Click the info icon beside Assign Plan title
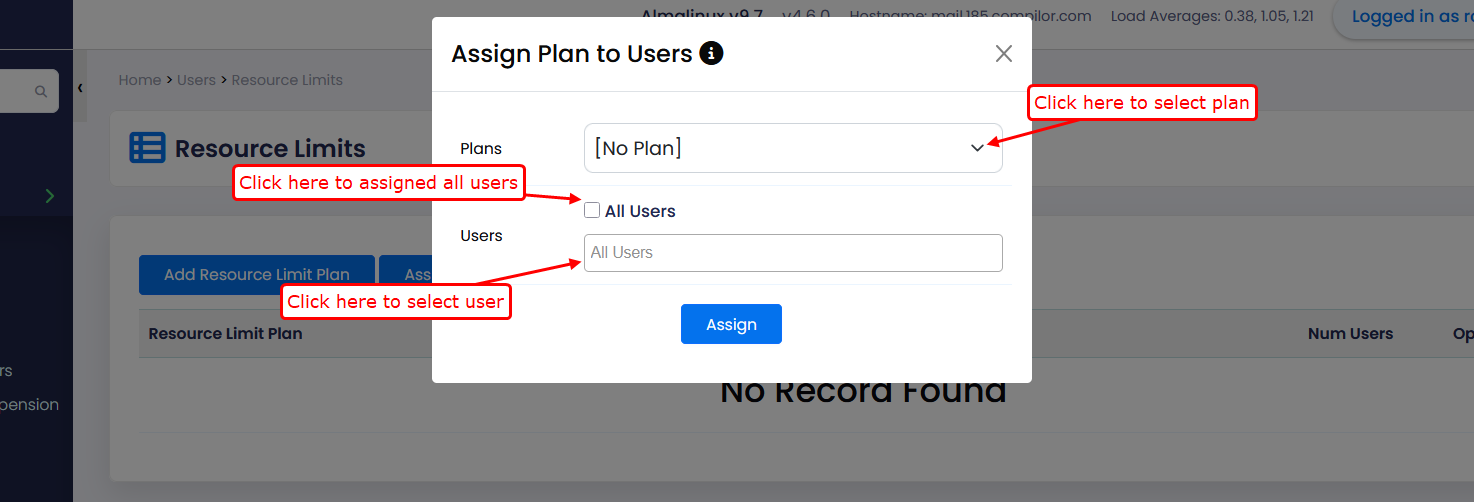 [711, 53]
